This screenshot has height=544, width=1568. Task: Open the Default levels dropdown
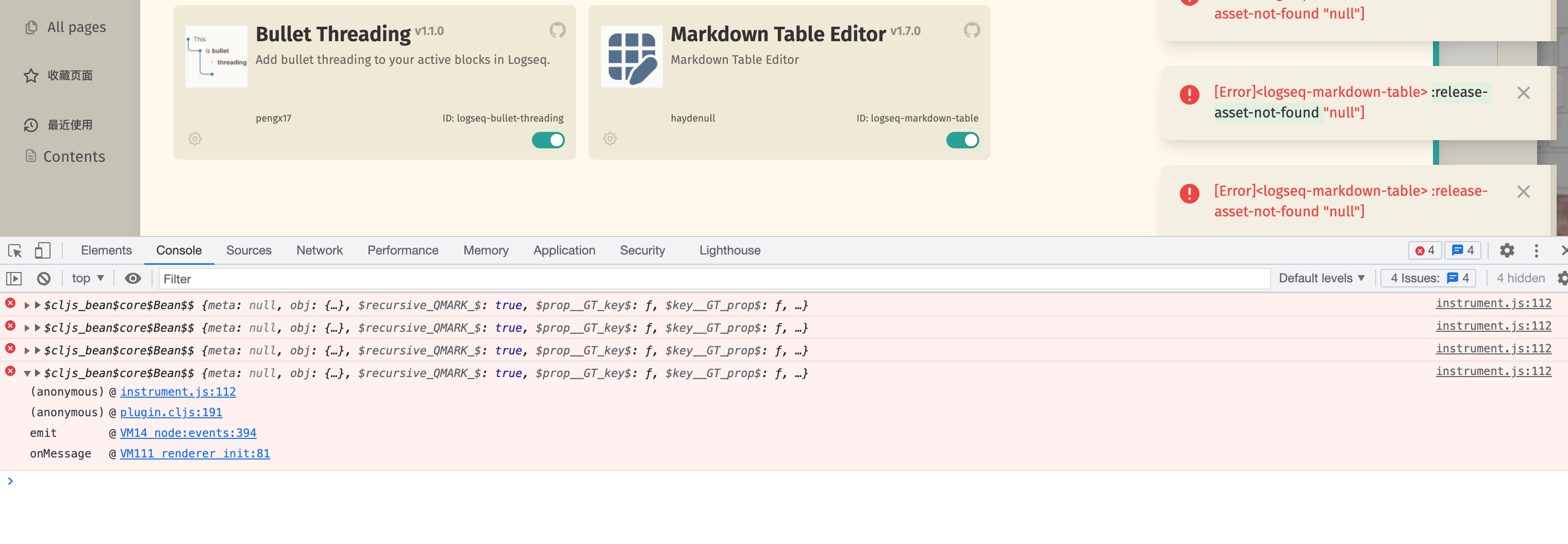[x=1321, y=278]
